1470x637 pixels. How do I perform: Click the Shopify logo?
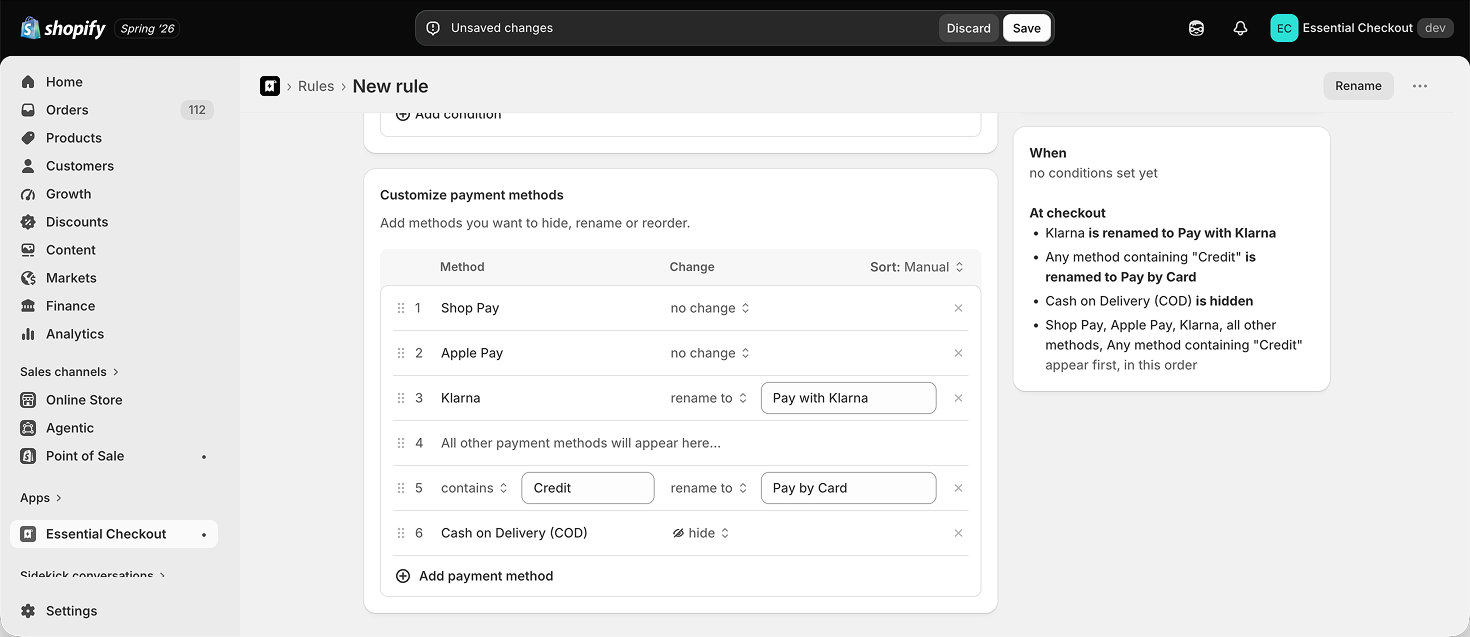point(62,28)
